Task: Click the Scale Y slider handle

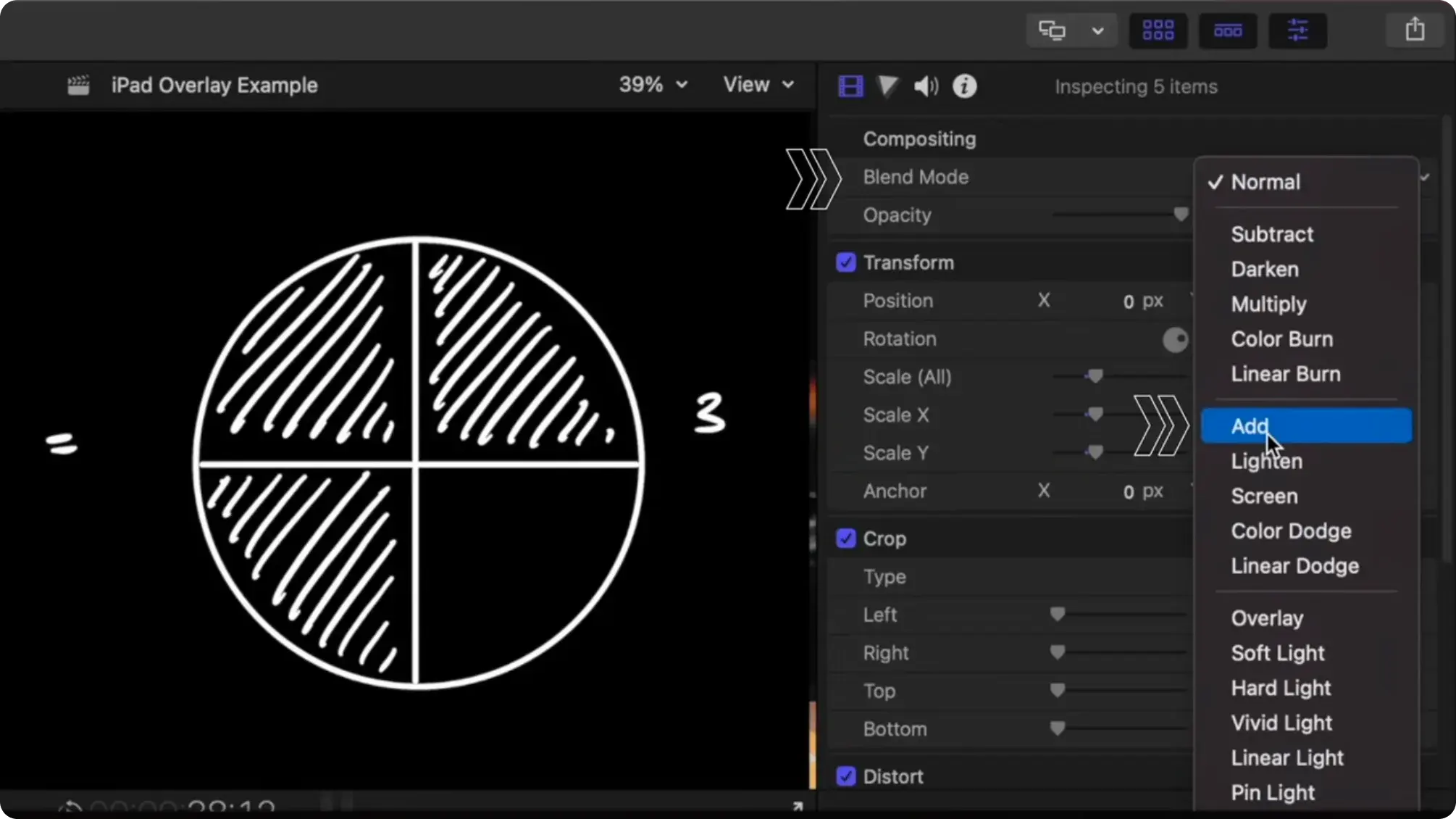Action: coord(1095,452)
